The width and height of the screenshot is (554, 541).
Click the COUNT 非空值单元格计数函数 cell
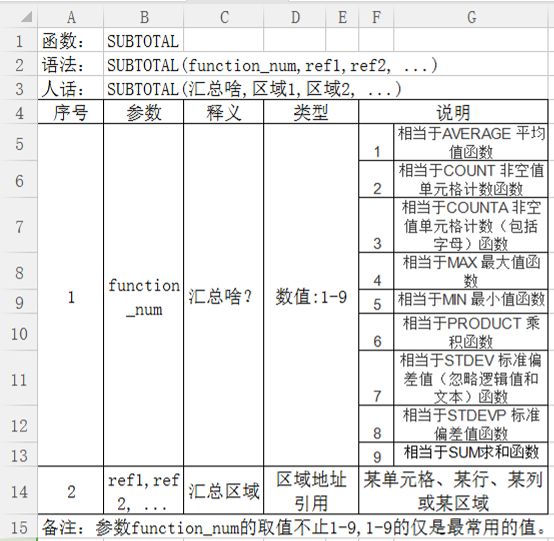click(x=471, y=179)
